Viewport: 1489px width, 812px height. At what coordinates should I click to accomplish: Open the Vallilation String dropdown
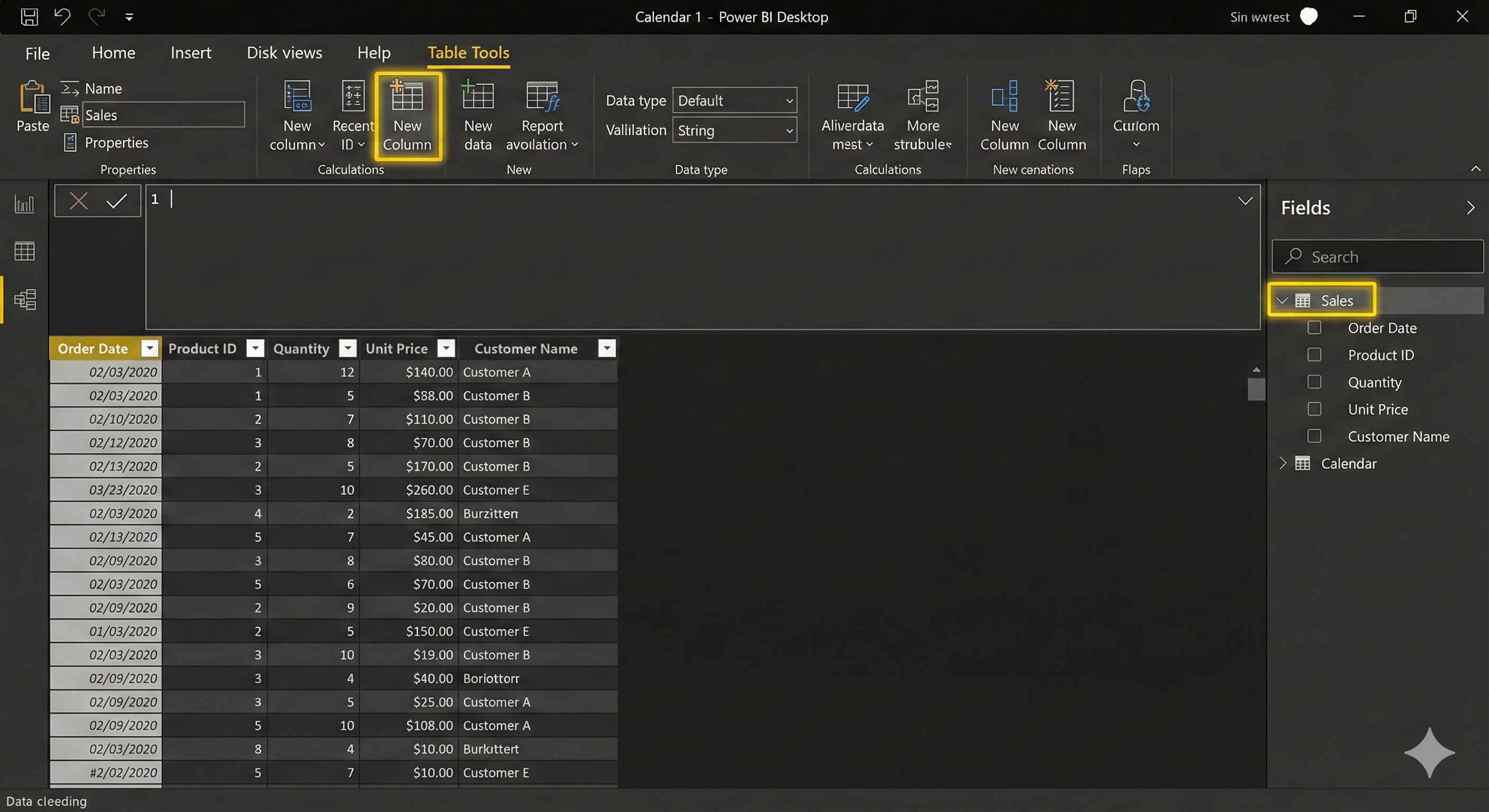[x=789, y=130]
